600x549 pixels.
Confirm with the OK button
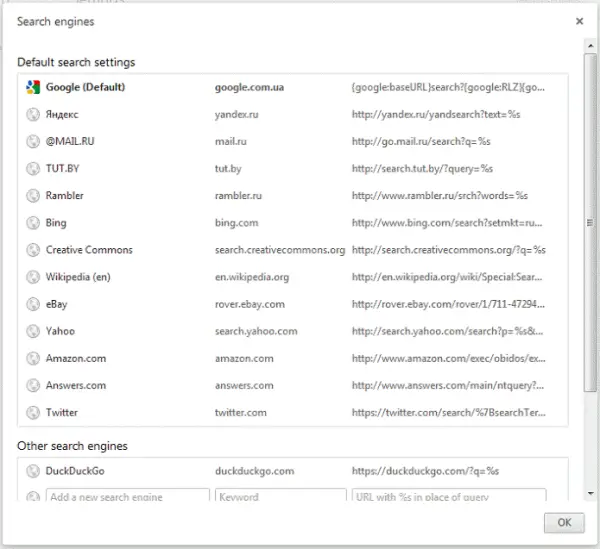(564, 523)
